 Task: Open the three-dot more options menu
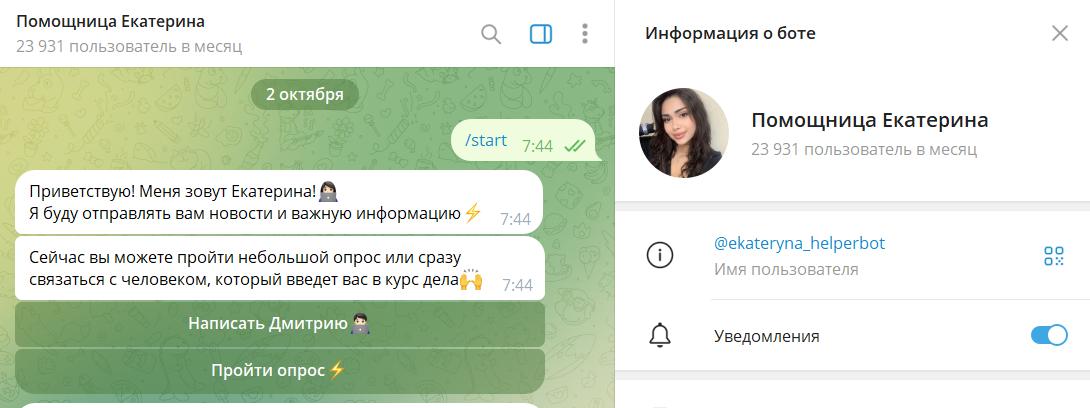[585, 33]
